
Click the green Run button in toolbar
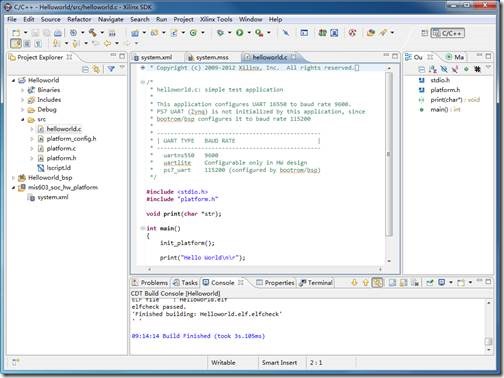click(x=240, y=33)
